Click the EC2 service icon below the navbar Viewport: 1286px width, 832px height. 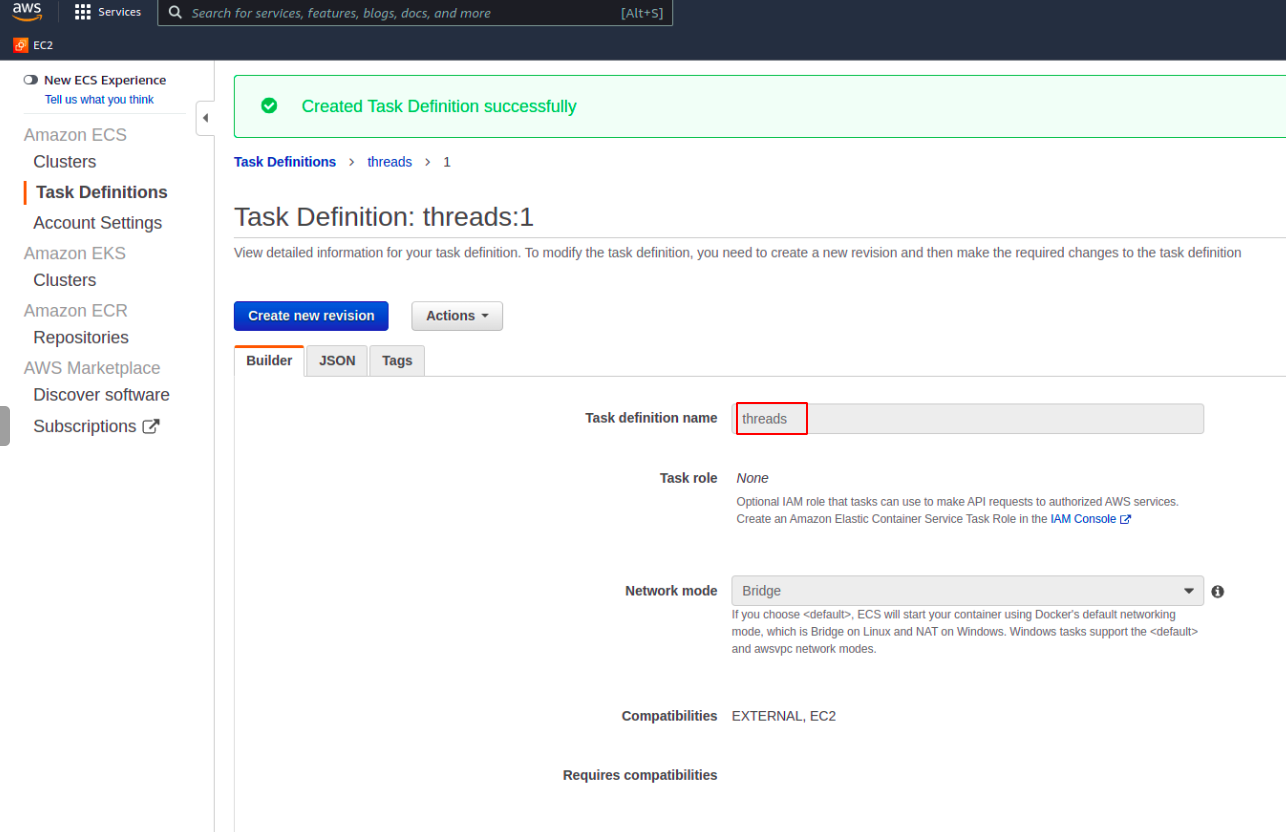(20, 45)
